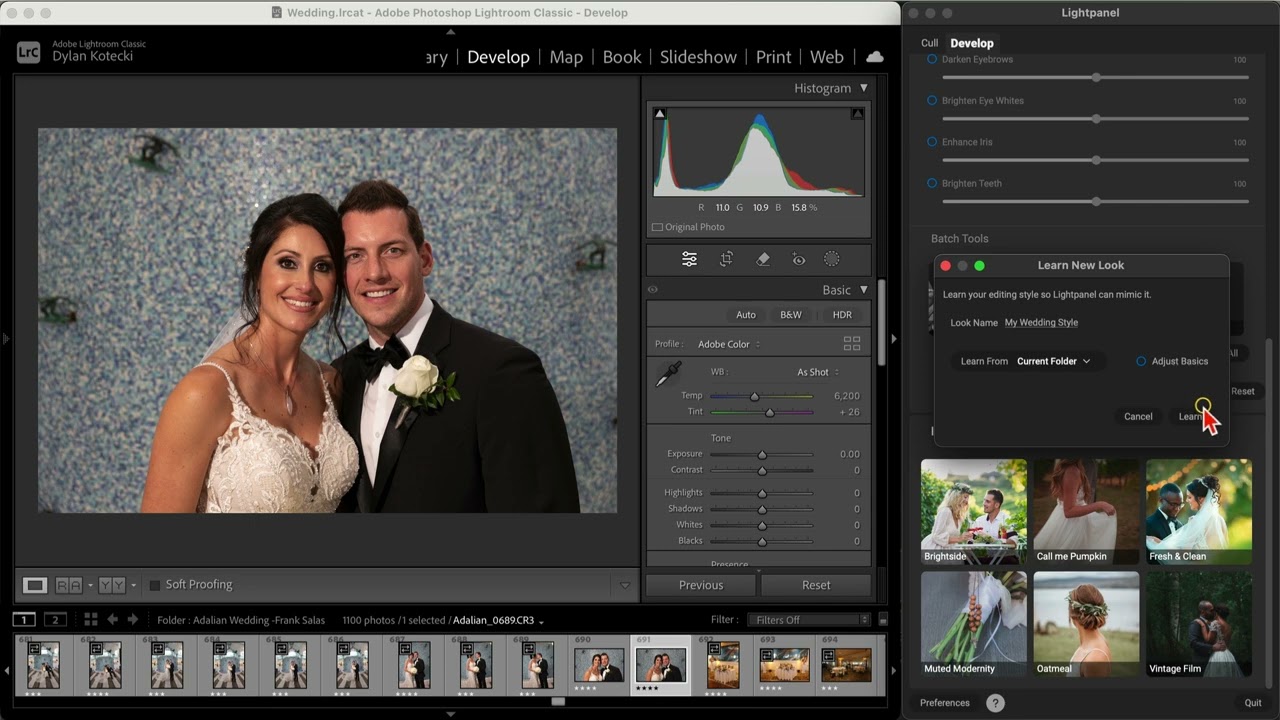Open second window display 2
Image resolution: width=1280 pixels, height=720 pixels.
56,620
